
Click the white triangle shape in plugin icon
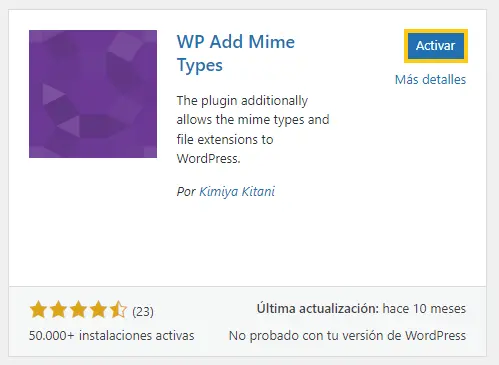pos(52,94)
